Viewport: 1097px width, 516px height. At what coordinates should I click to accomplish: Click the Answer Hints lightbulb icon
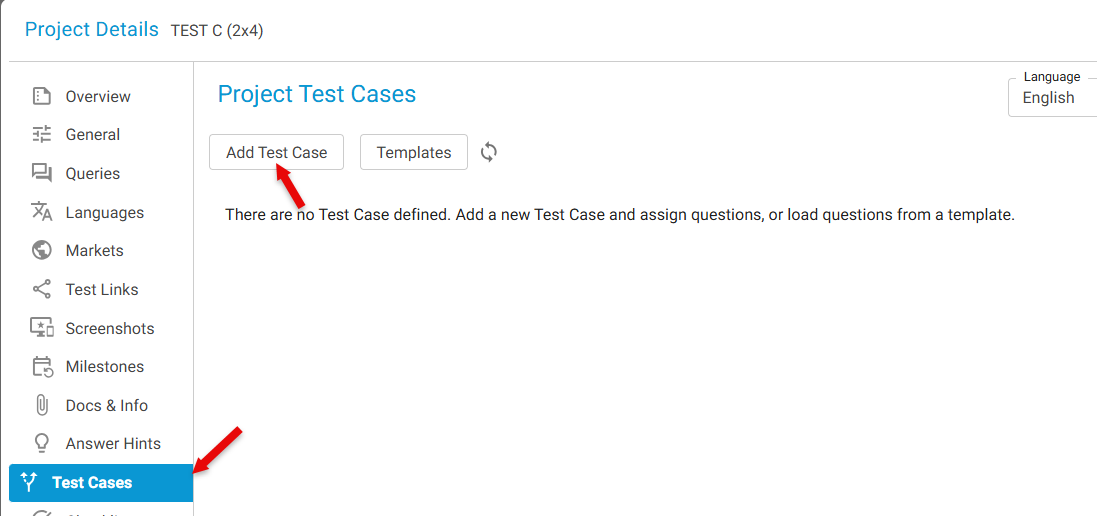[x=42, y=443]
